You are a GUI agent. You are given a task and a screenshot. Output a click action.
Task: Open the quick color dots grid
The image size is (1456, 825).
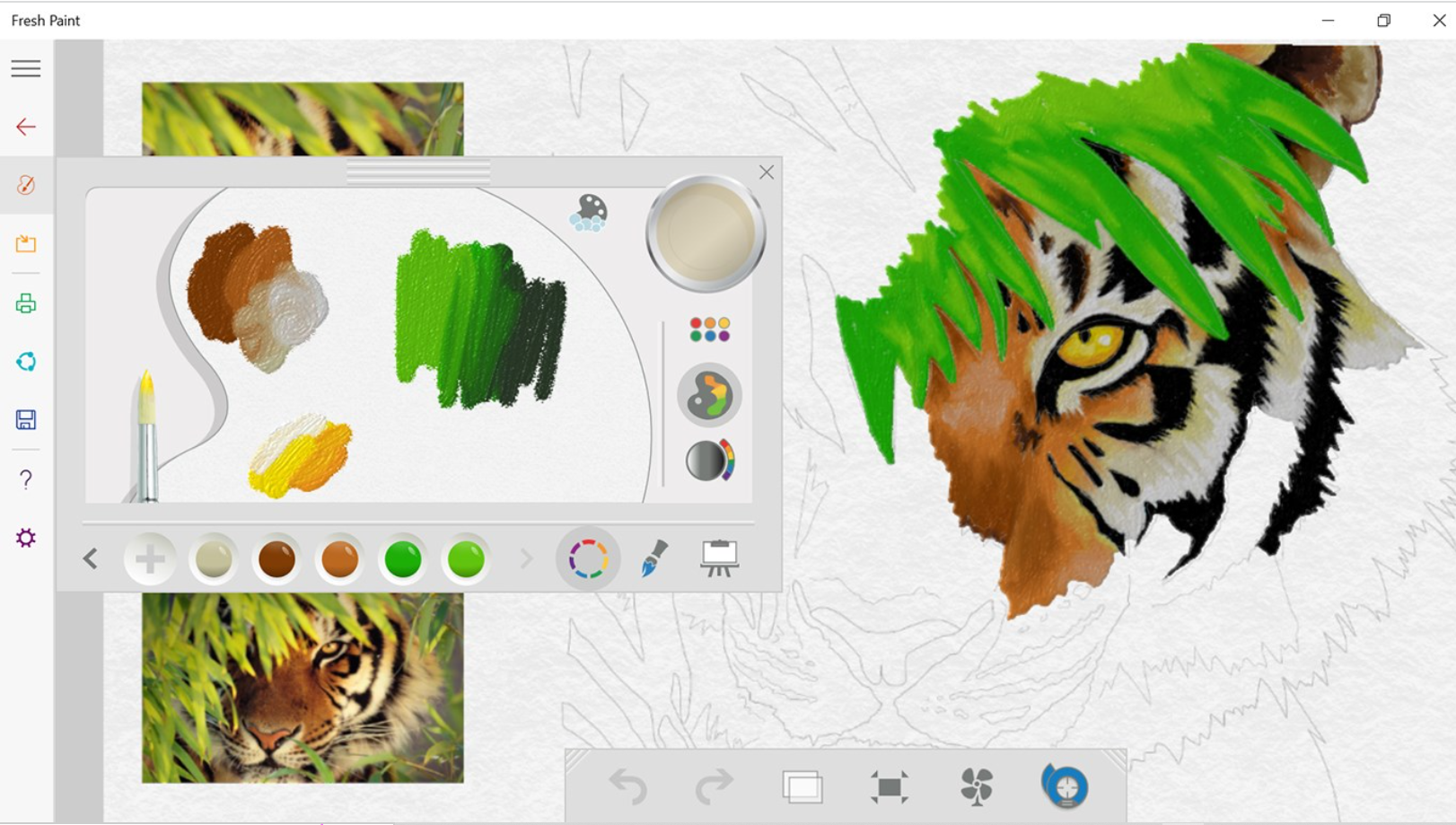tap(708, 330)
